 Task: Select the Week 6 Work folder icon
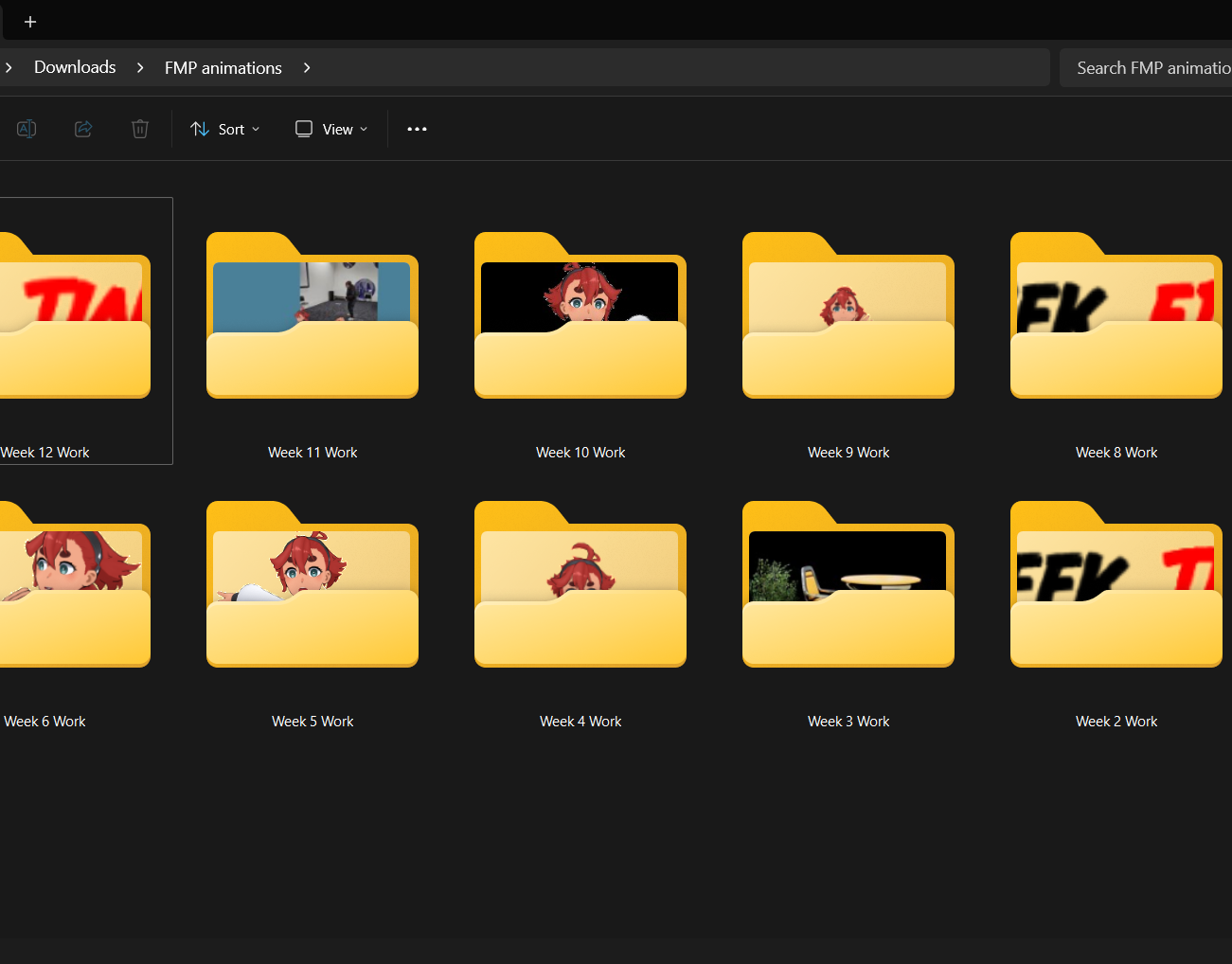coord(75,584)
